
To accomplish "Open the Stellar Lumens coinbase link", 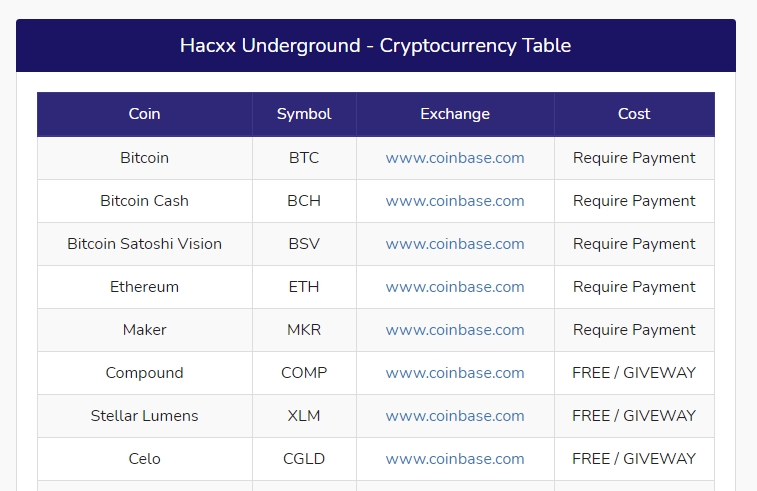I will click(x=455, y=416).
